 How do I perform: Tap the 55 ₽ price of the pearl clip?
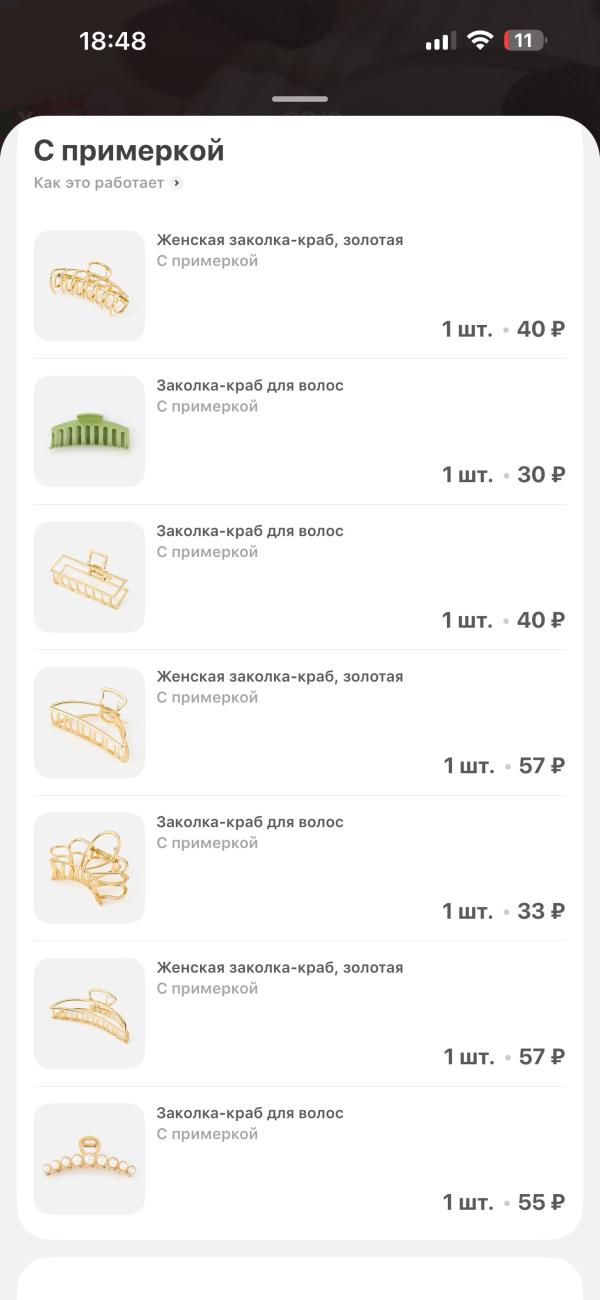click(x=541, y=1202)
